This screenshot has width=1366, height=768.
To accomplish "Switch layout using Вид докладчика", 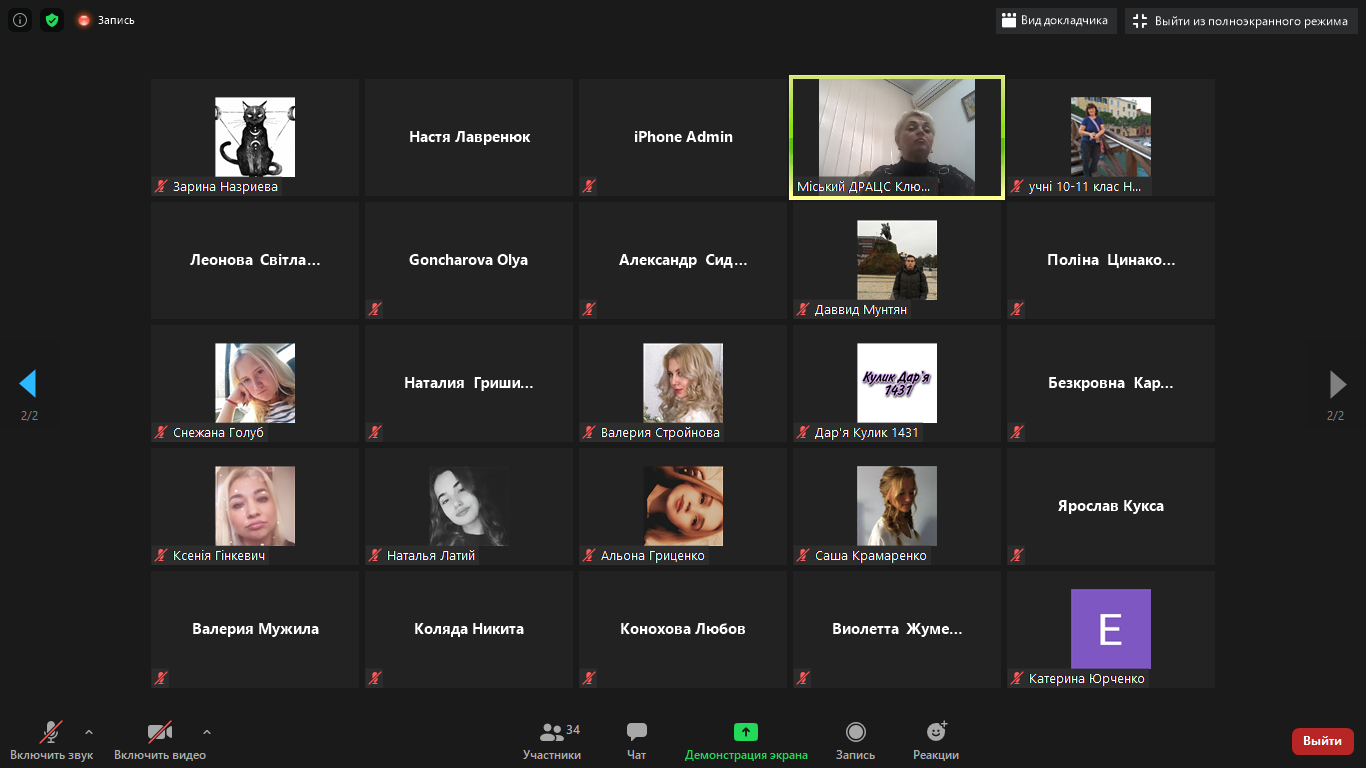I will [1055, 21].
